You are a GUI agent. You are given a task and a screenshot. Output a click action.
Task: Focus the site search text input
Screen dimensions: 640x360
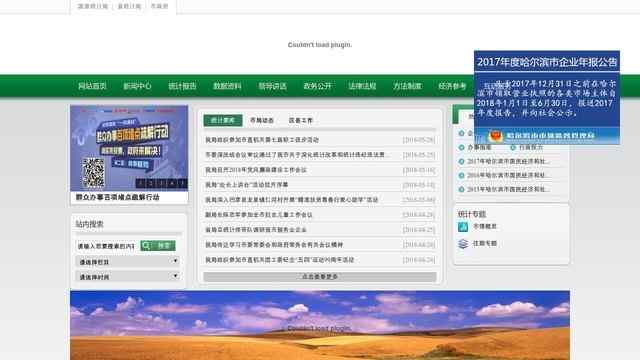[107, 246]
